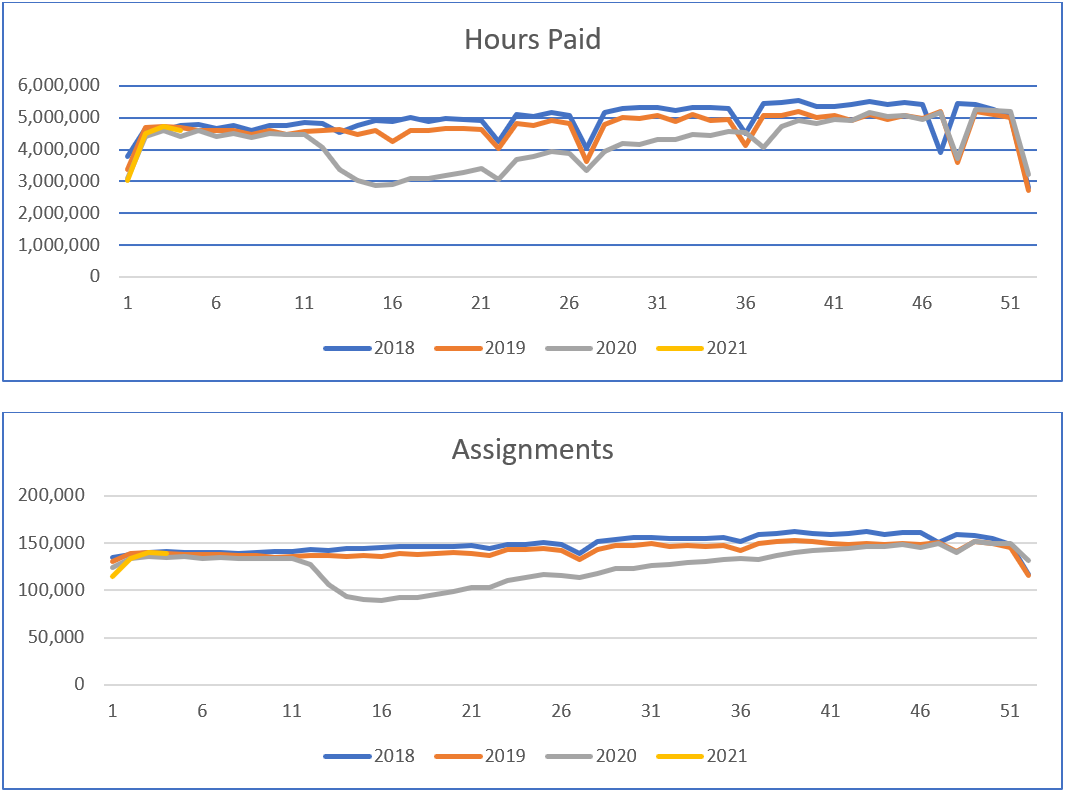Image resolution: width=1066 pixels, height=793 pixels.
Task: Click the 200,000 axis label in Assignments
Action: click(63, 496)
